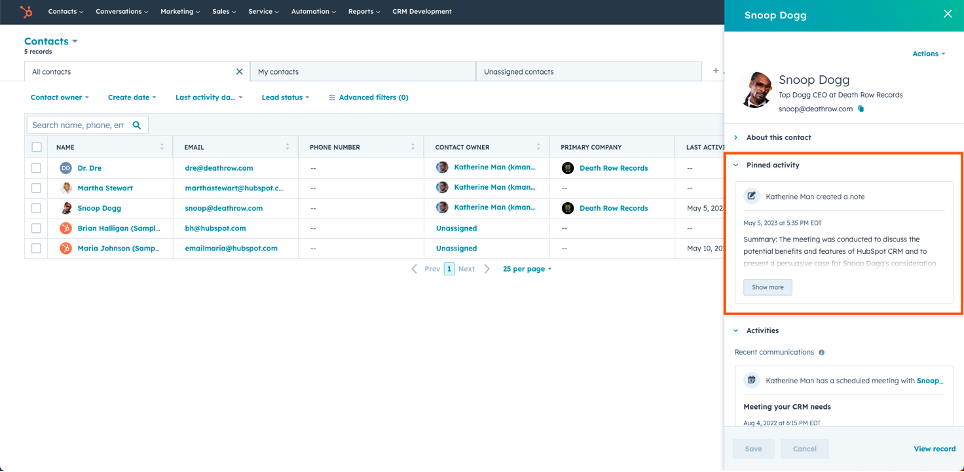
Task: Click Snoop Dogg's profile photo in side panel
Action: tap(757, 89)
